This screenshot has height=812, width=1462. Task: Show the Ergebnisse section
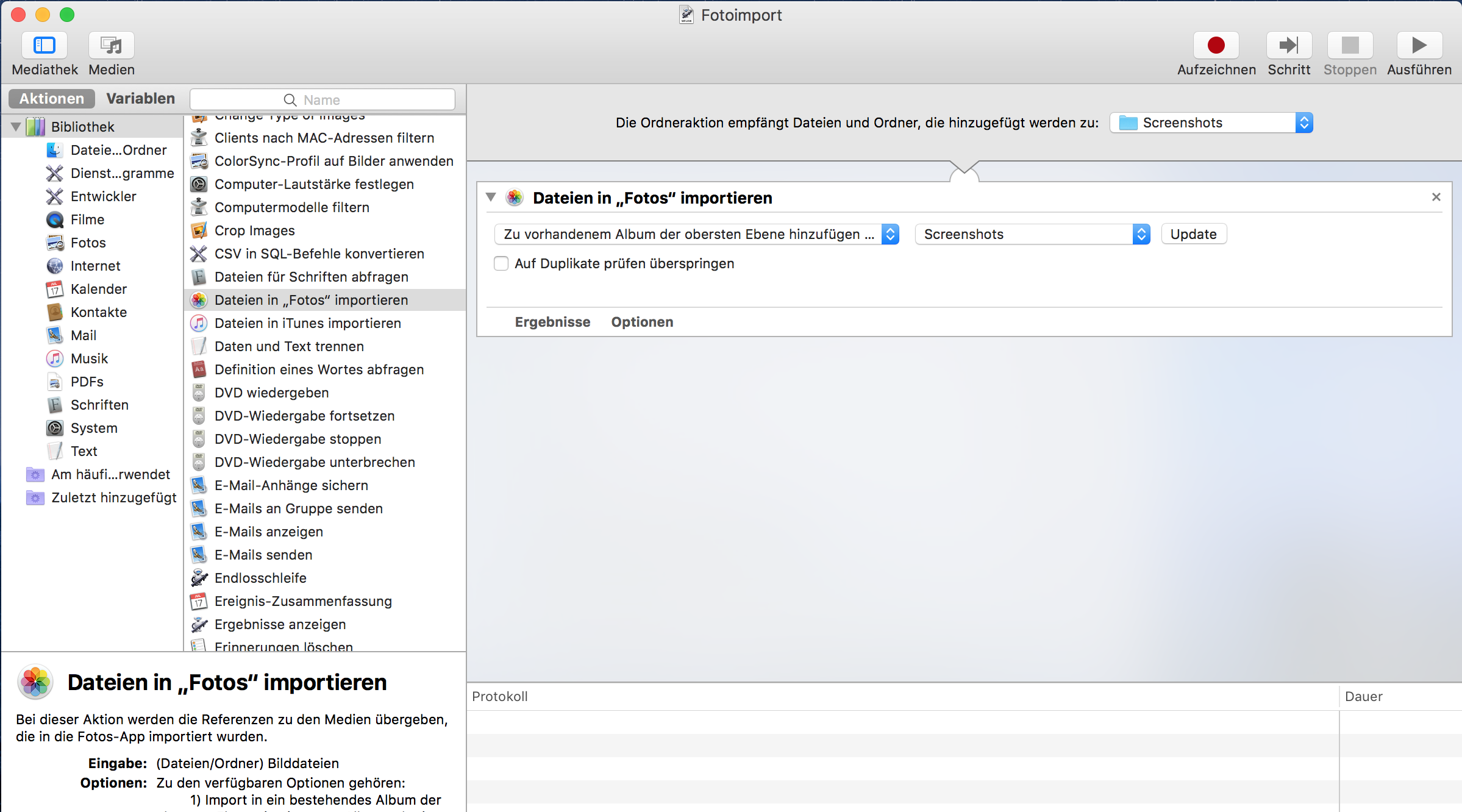552,322
